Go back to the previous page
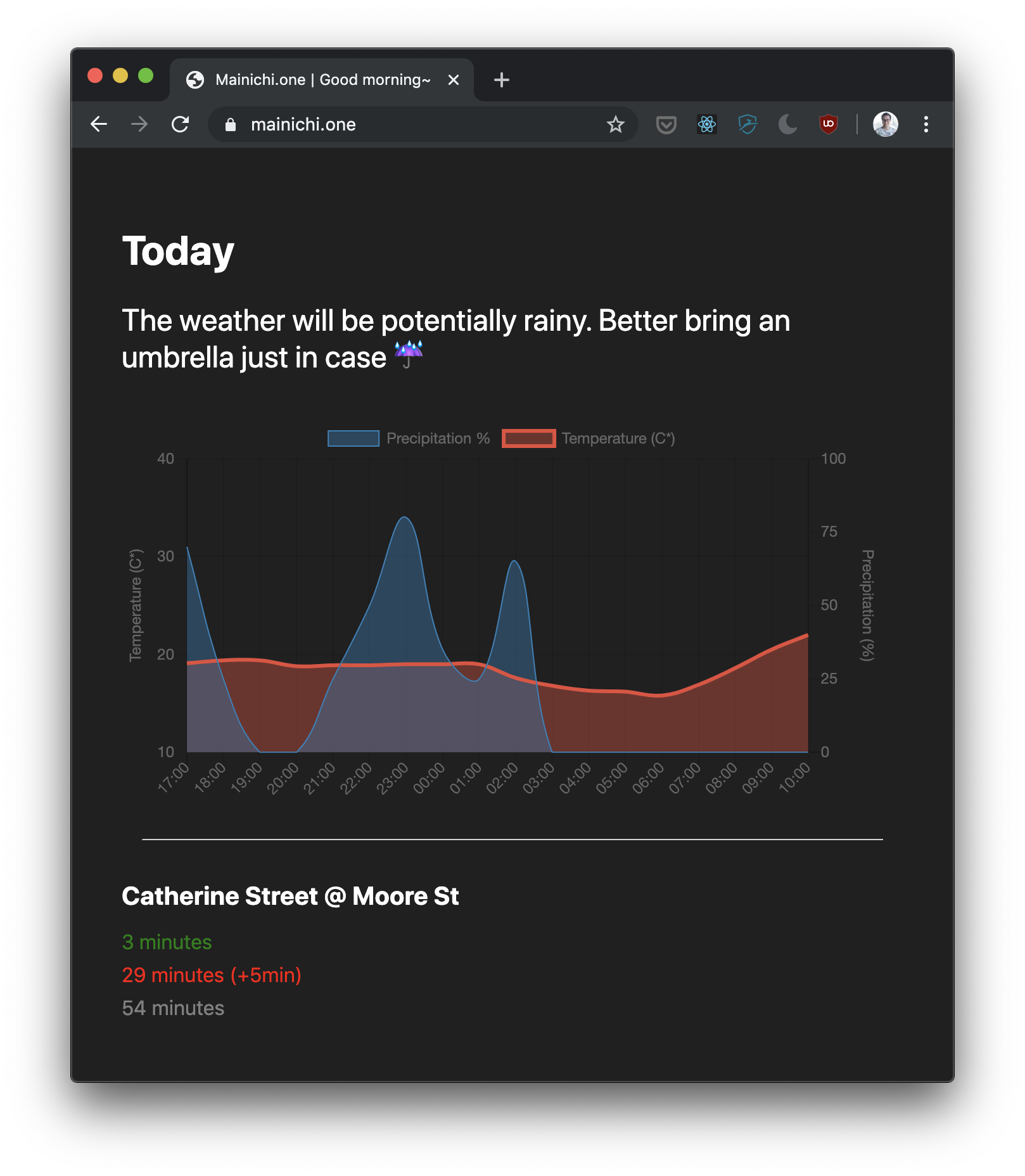This screenshot has height=1176, width=1025. [x=99, y=124]
